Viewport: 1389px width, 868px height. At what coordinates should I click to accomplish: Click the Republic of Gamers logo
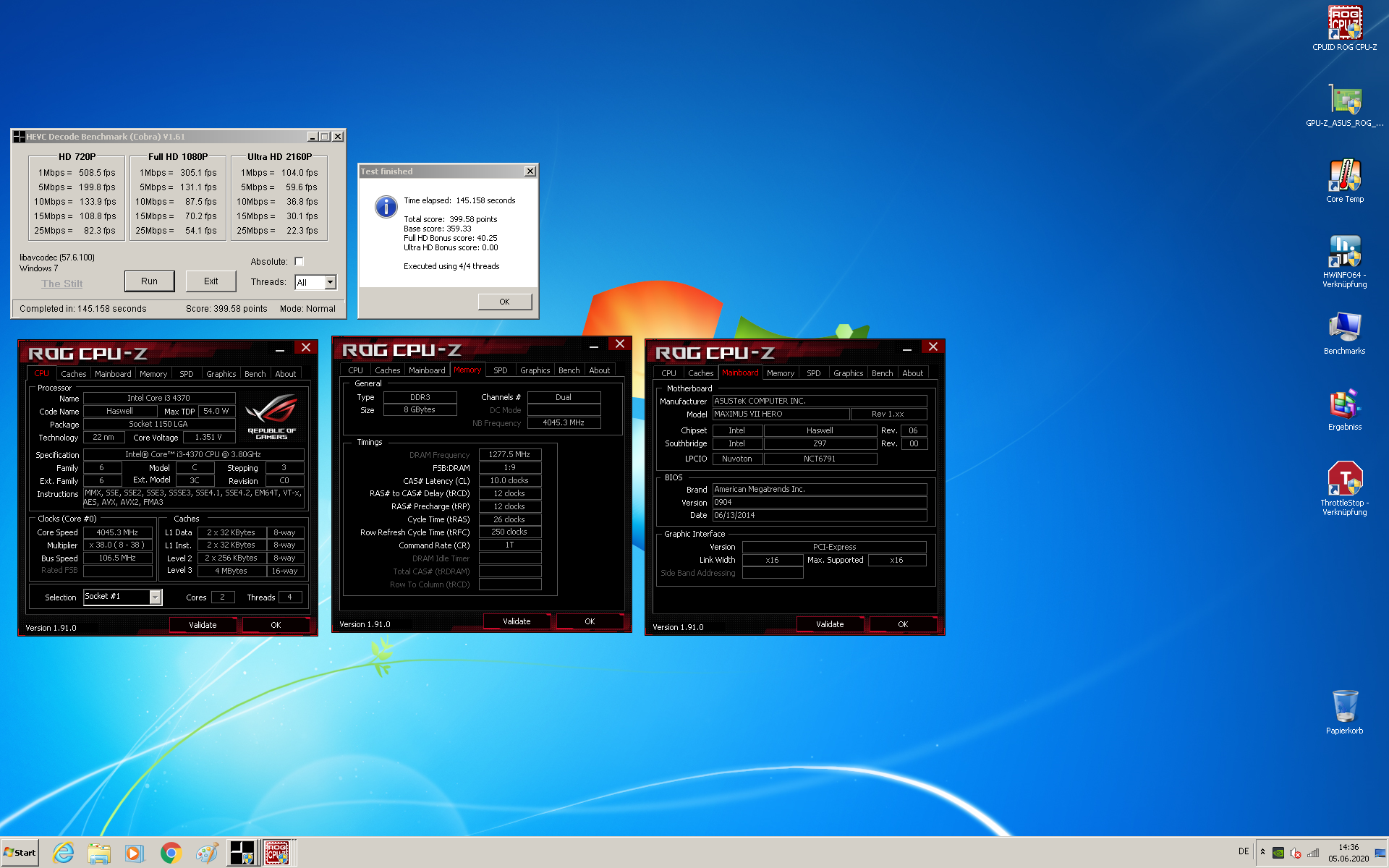click(x=271, y=417)
